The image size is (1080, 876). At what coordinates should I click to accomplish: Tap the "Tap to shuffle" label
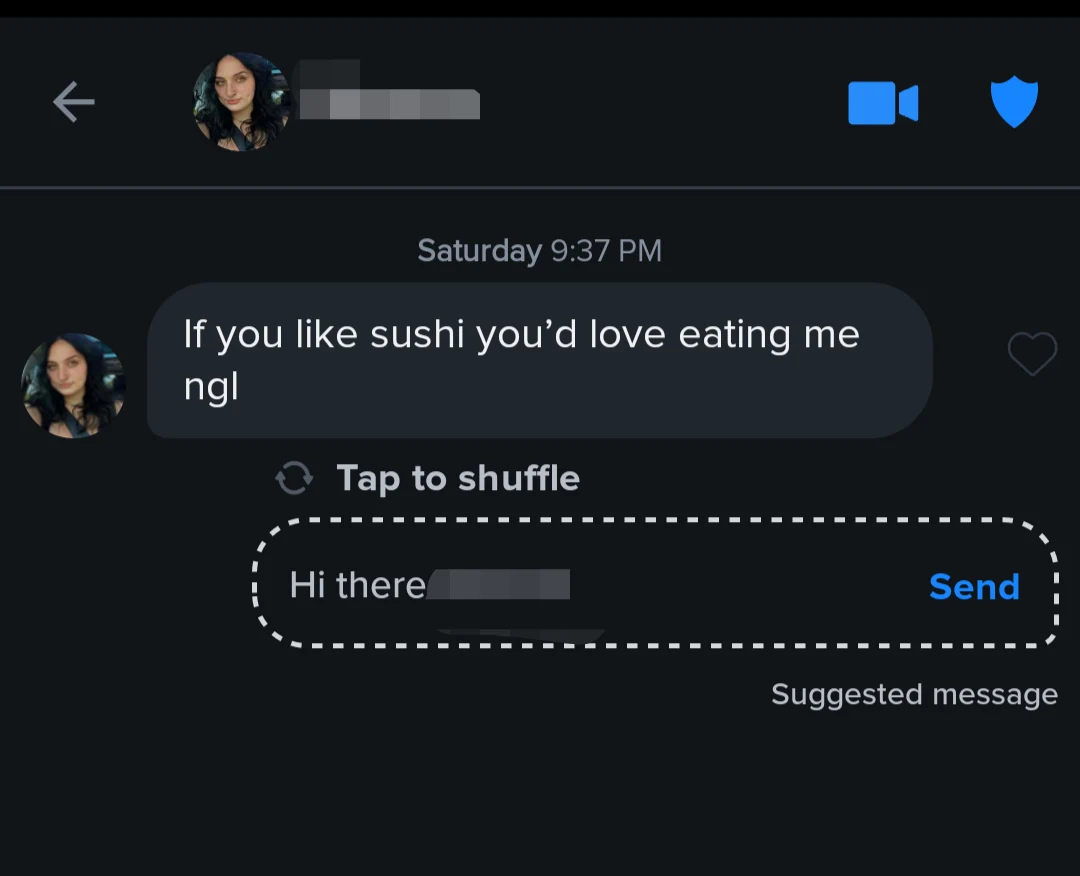pos(458,478)
